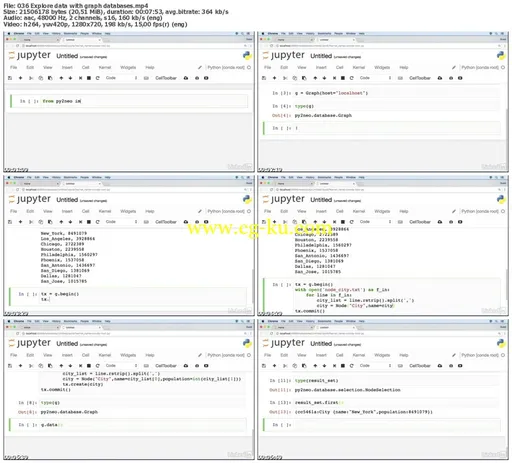This screenshot has width=512, height=463.
Task: Open Help menu in 'result_set.first' frame
Action: pyautogui.click(x=404, y=355)
